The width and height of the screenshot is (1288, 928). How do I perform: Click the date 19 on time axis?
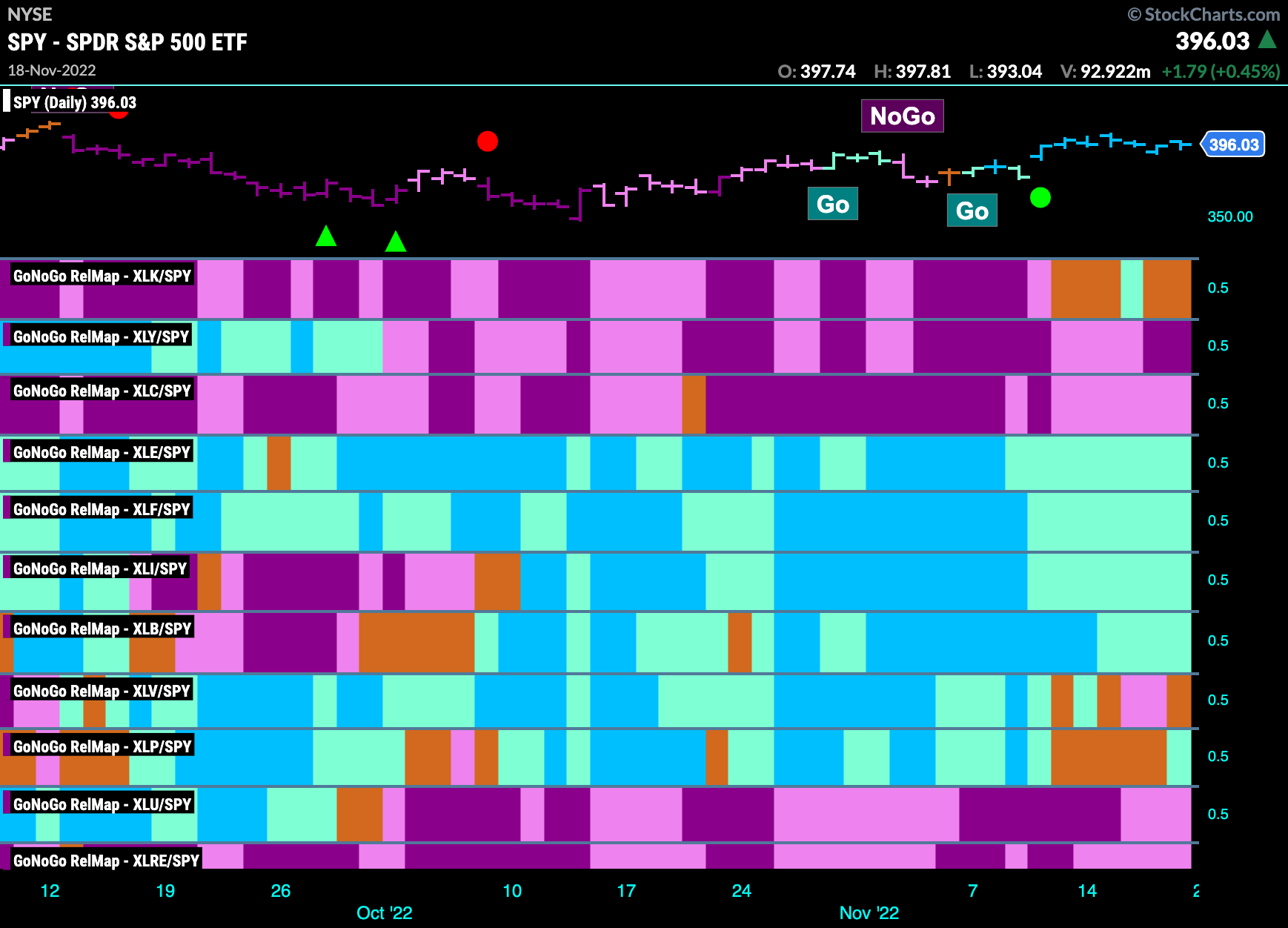pyautogui.click(x=165, y=890)
